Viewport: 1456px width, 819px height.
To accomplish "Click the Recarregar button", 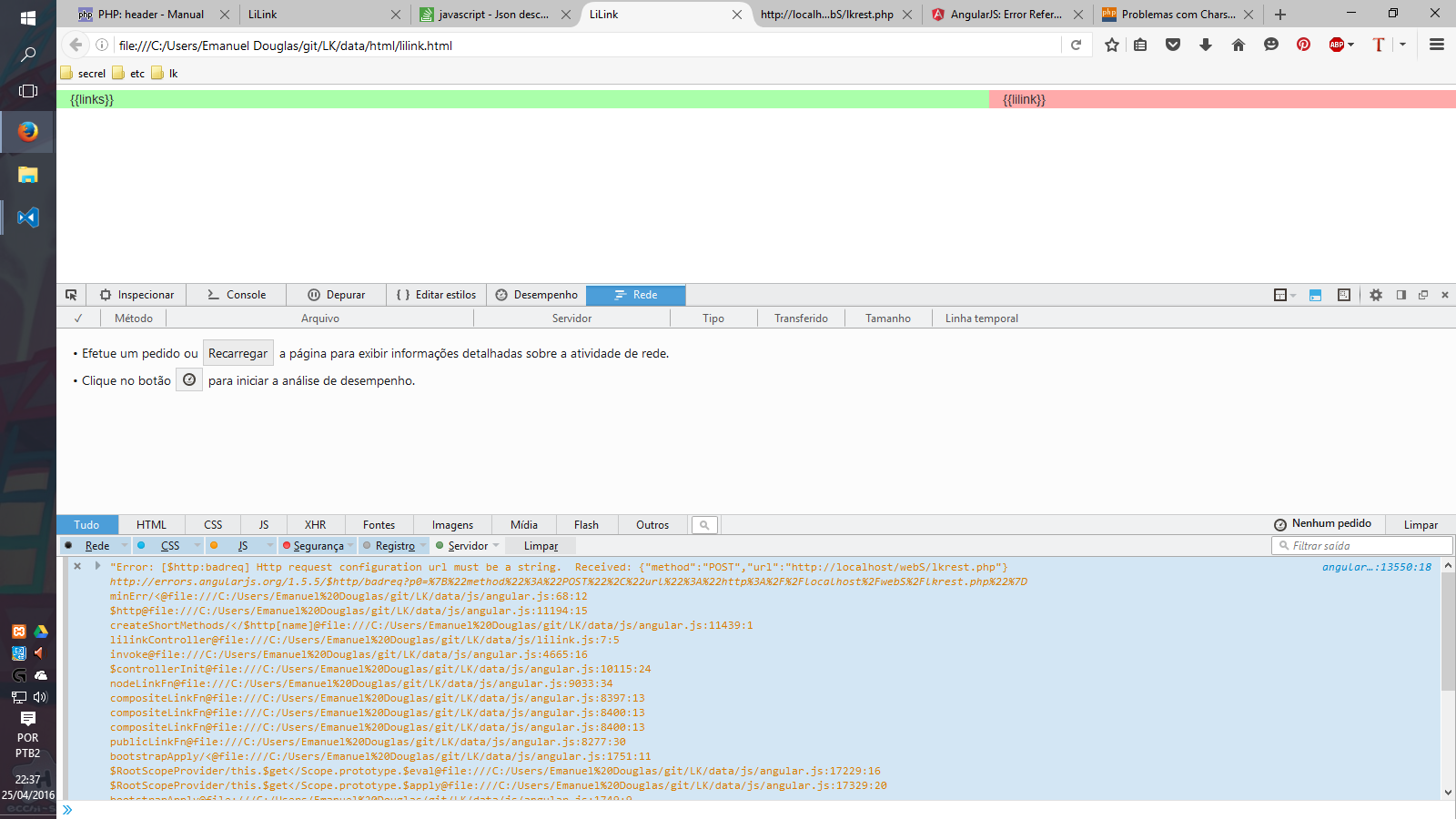I will [238, 353].
